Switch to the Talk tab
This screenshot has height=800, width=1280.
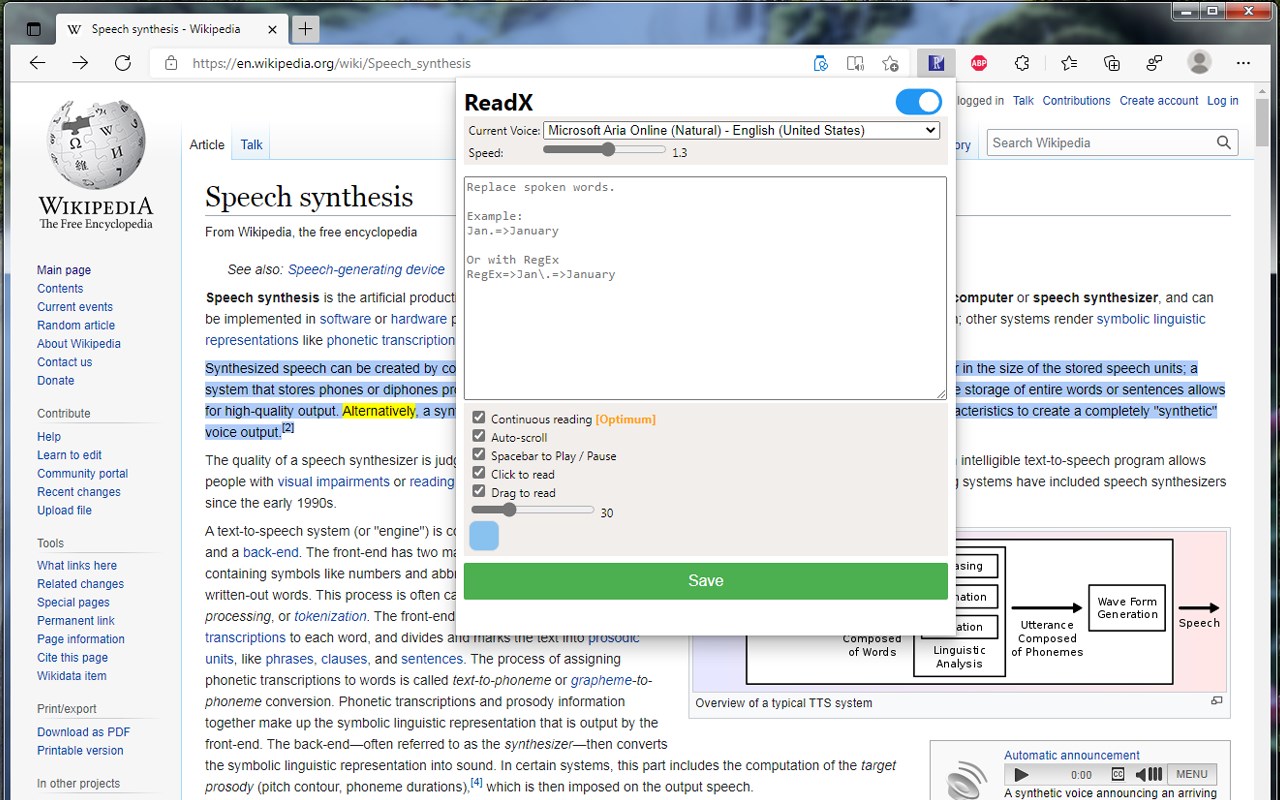251,145
